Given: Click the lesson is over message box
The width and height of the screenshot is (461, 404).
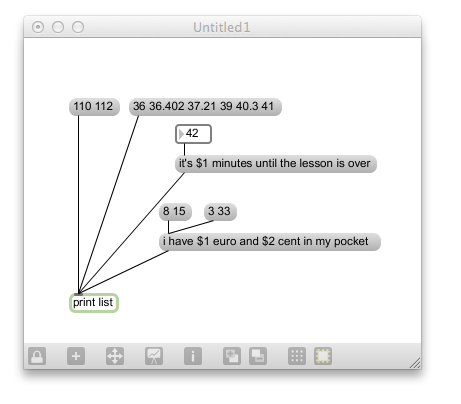Looking at the screenshot, I should [x=276, y=164].
